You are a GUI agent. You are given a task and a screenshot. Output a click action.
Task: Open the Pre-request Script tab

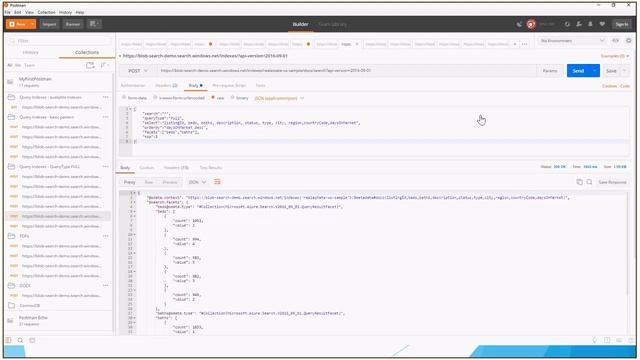click(229, 85)
